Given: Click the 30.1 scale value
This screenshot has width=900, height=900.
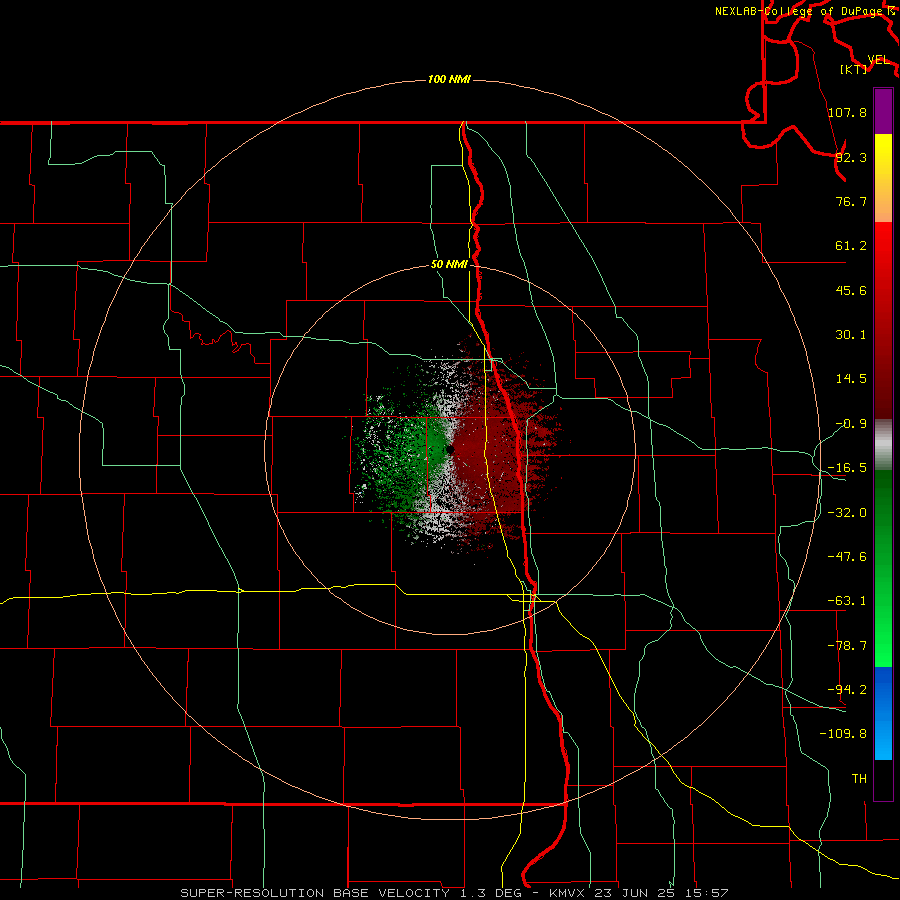Looking at the screenshot, I should (x=851, y=335).
